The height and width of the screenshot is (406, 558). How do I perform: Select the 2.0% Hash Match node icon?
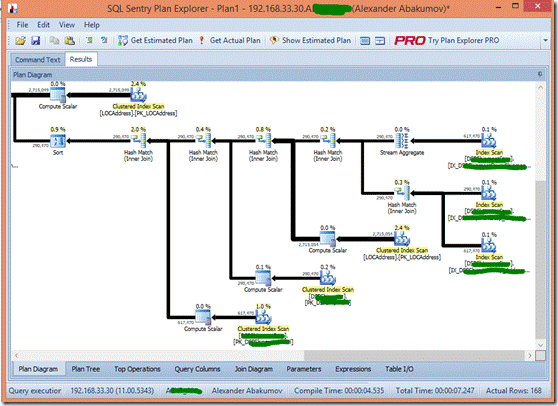[138, 141]
